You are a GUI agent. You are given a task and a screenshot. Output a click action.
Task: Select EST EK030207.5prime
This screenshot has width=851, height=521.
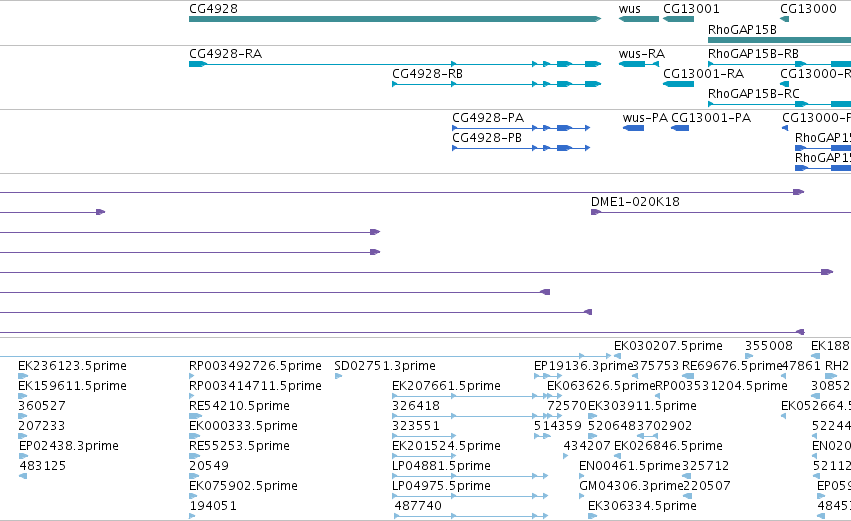pyautogui.click(x=668, y=346)
